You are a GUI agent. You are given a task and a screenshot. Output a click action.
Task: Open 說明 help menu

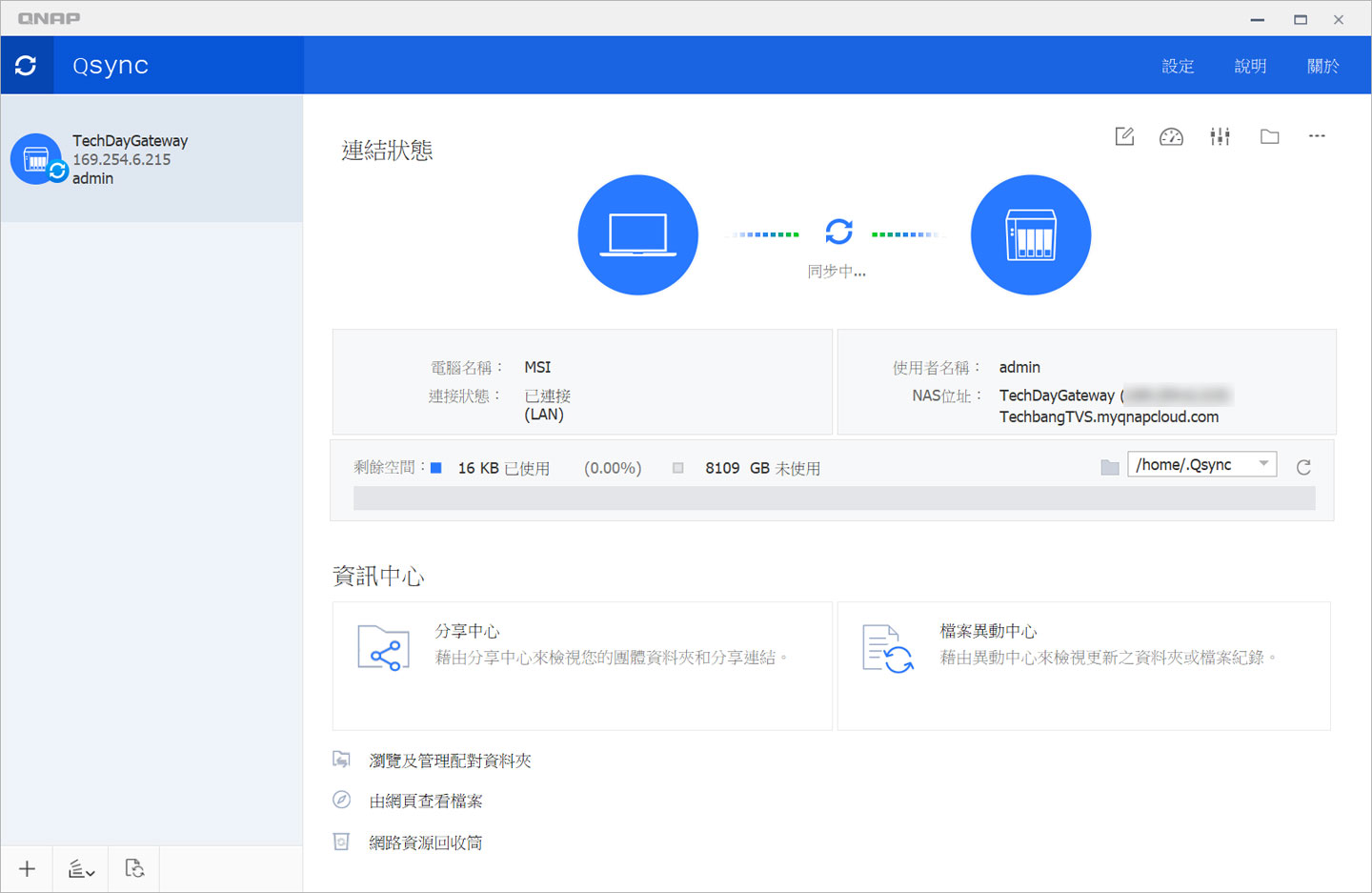pyautogui.click(x=1250, y=66)
